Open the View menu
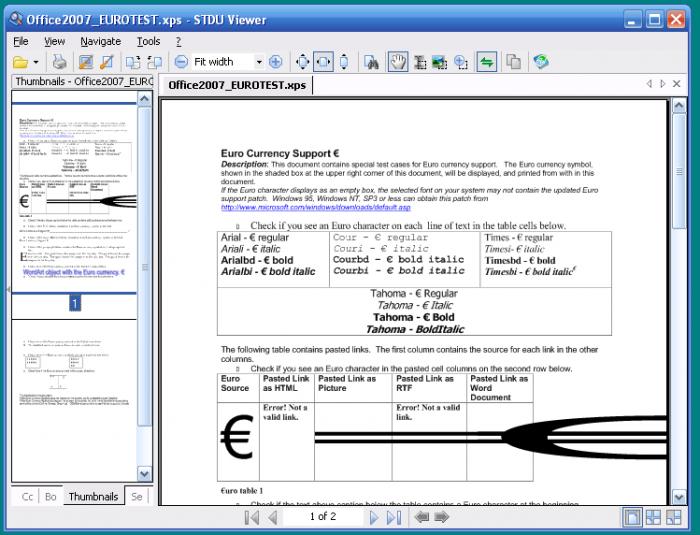 point(54,42)
